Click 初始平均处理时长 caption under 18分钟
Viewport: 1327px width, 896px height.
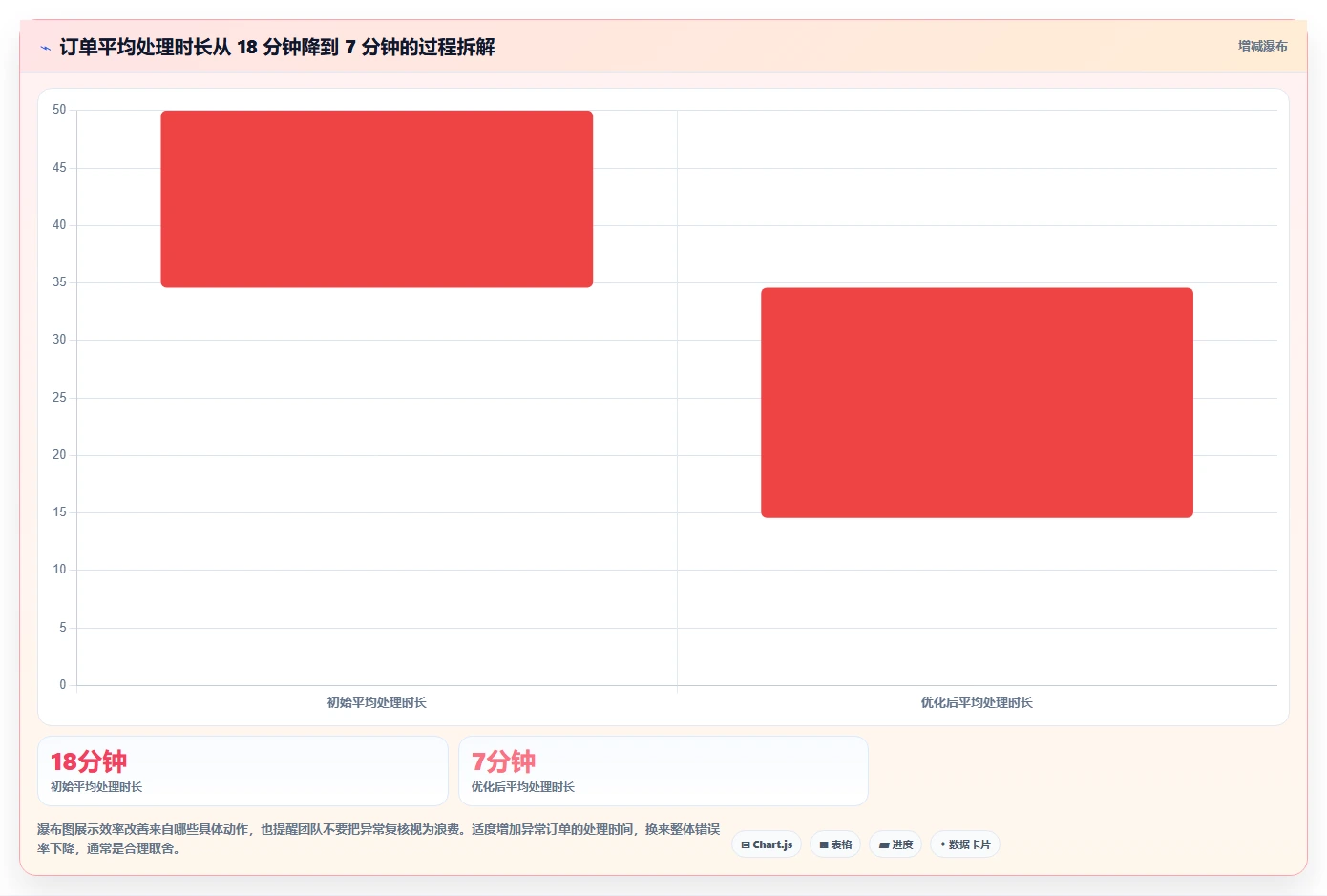(96, 787)
